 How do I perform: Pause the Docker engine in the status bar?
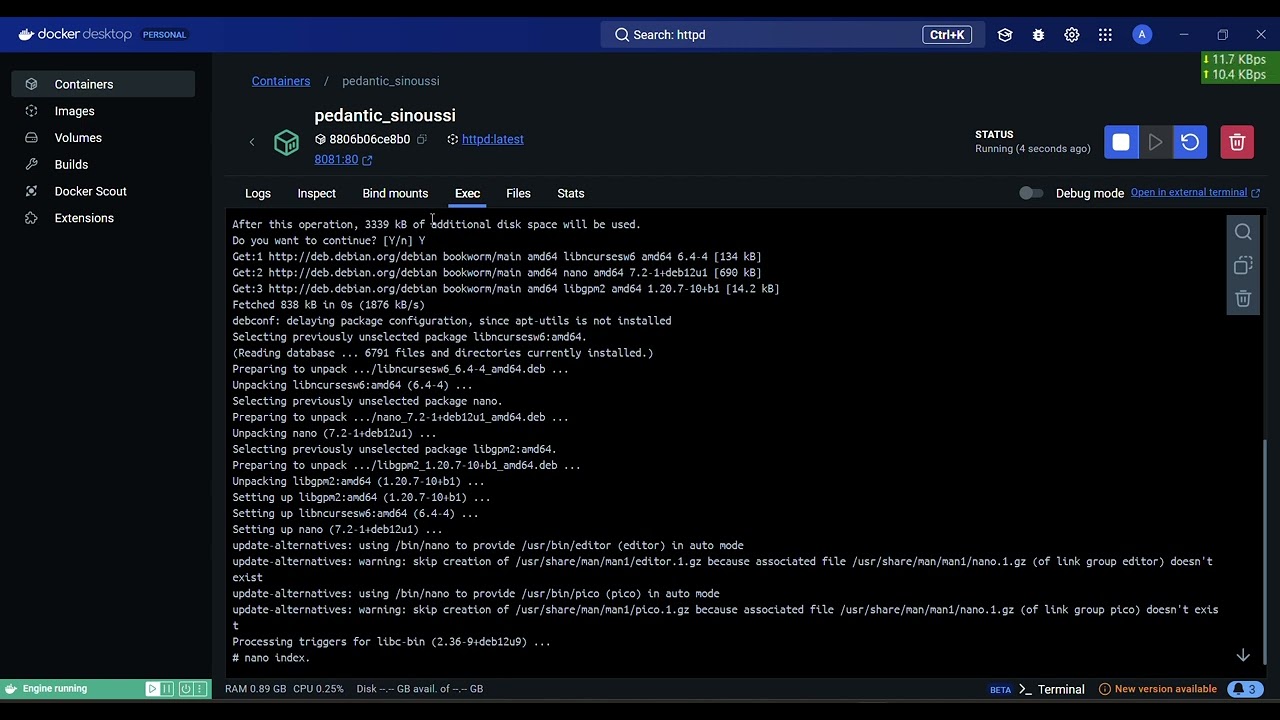pyautogui.click(x=168, y=689)
